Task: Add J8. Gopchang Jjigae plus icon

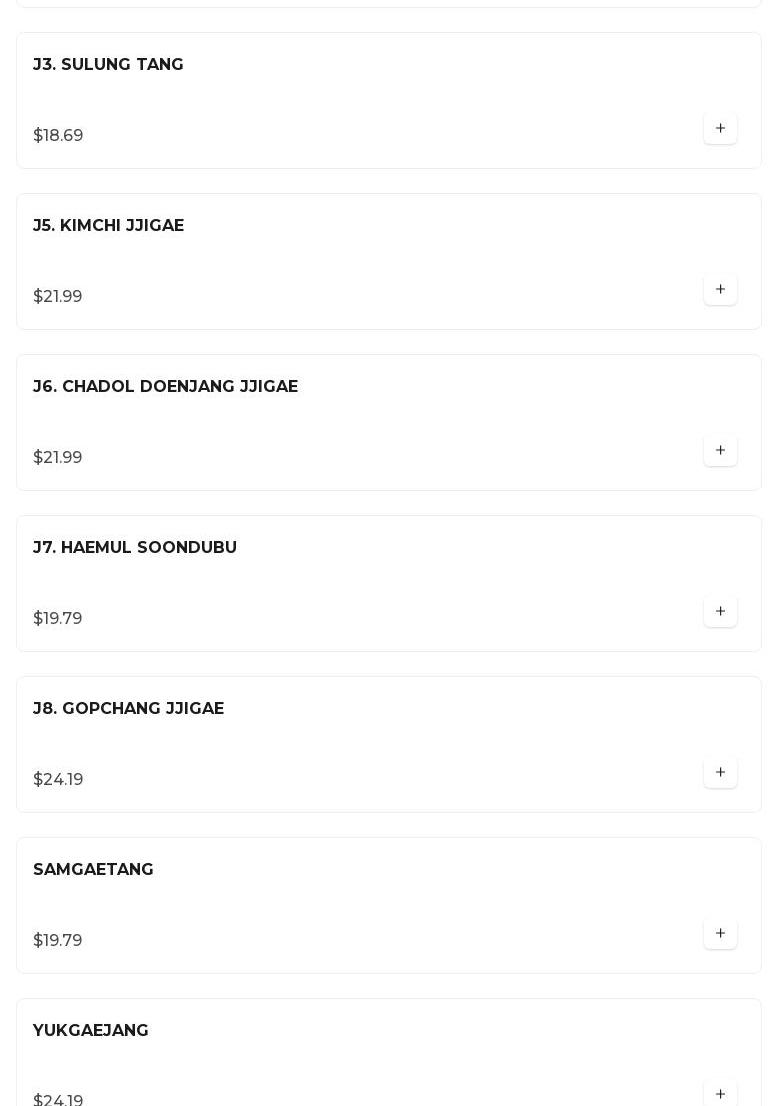Action: [720, 772]
